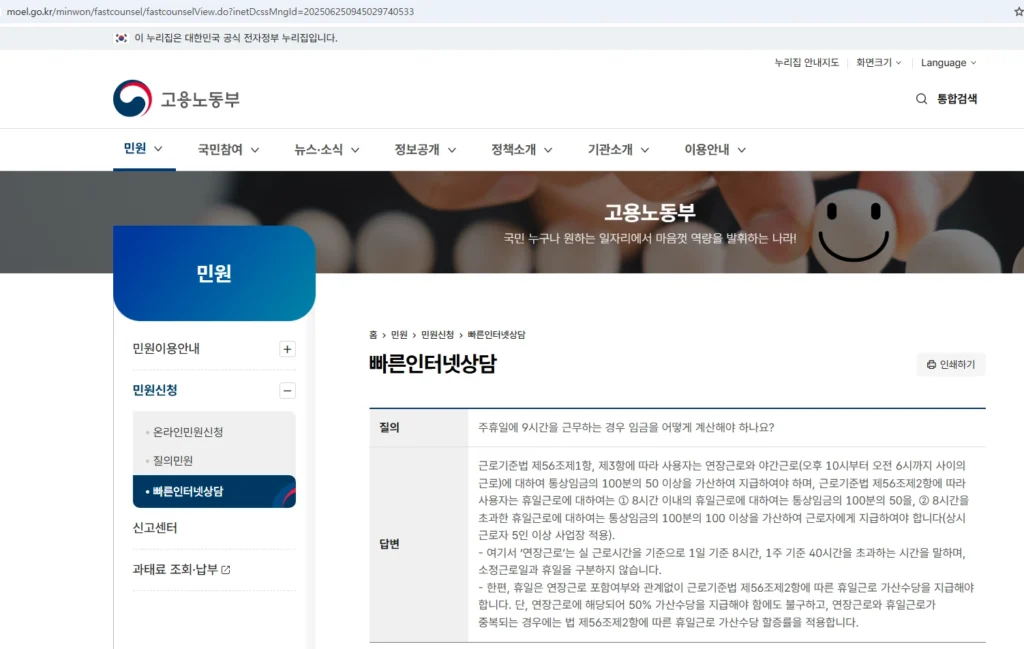Click the printer icon on 인쇄하기

[x=931, y=365]
